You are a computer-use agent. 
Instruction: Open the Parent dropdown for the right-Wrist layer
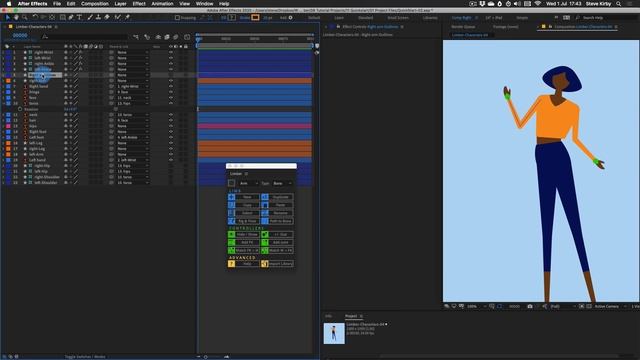tap(133, 52)
